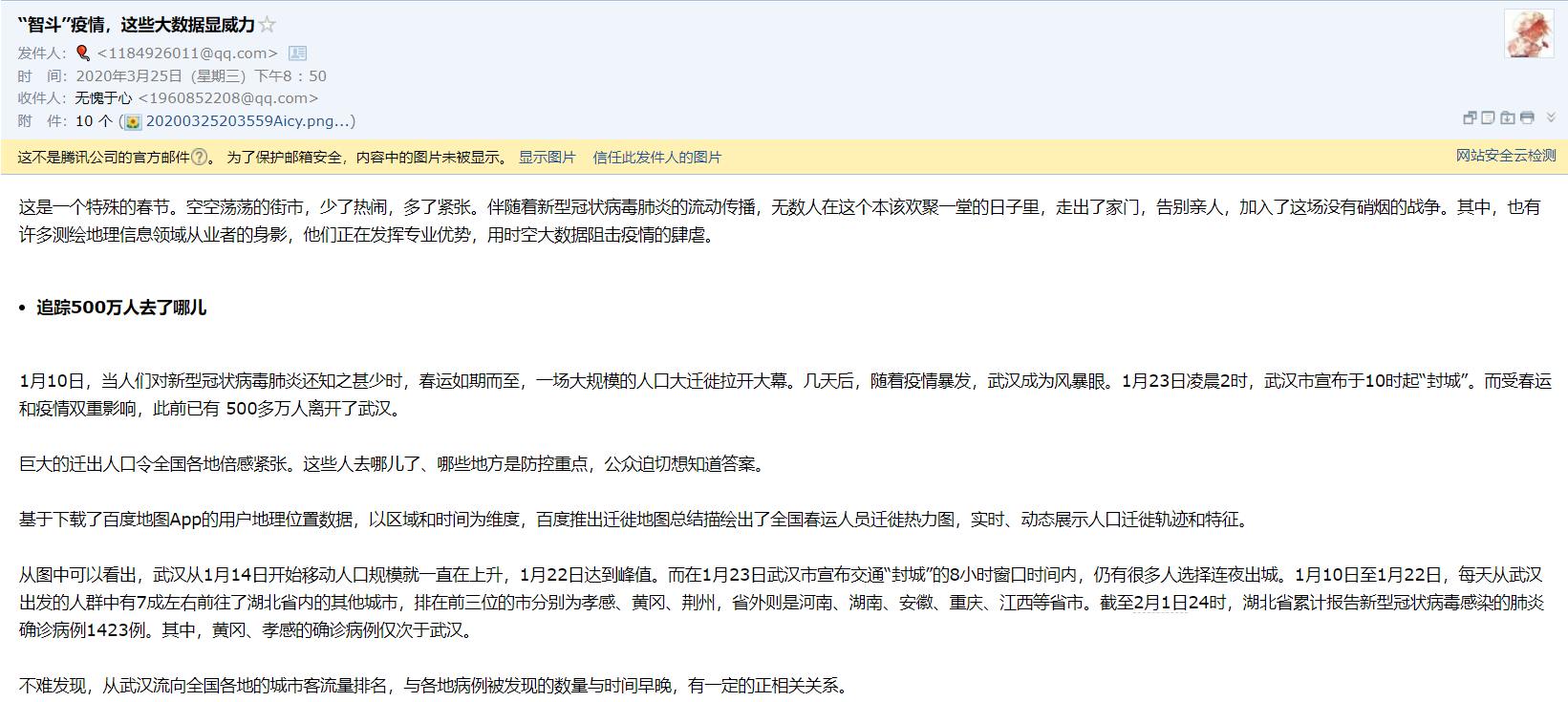Open email in new window icon
The height and width of the screenshot is (702, 1568).
[1470, 117]
